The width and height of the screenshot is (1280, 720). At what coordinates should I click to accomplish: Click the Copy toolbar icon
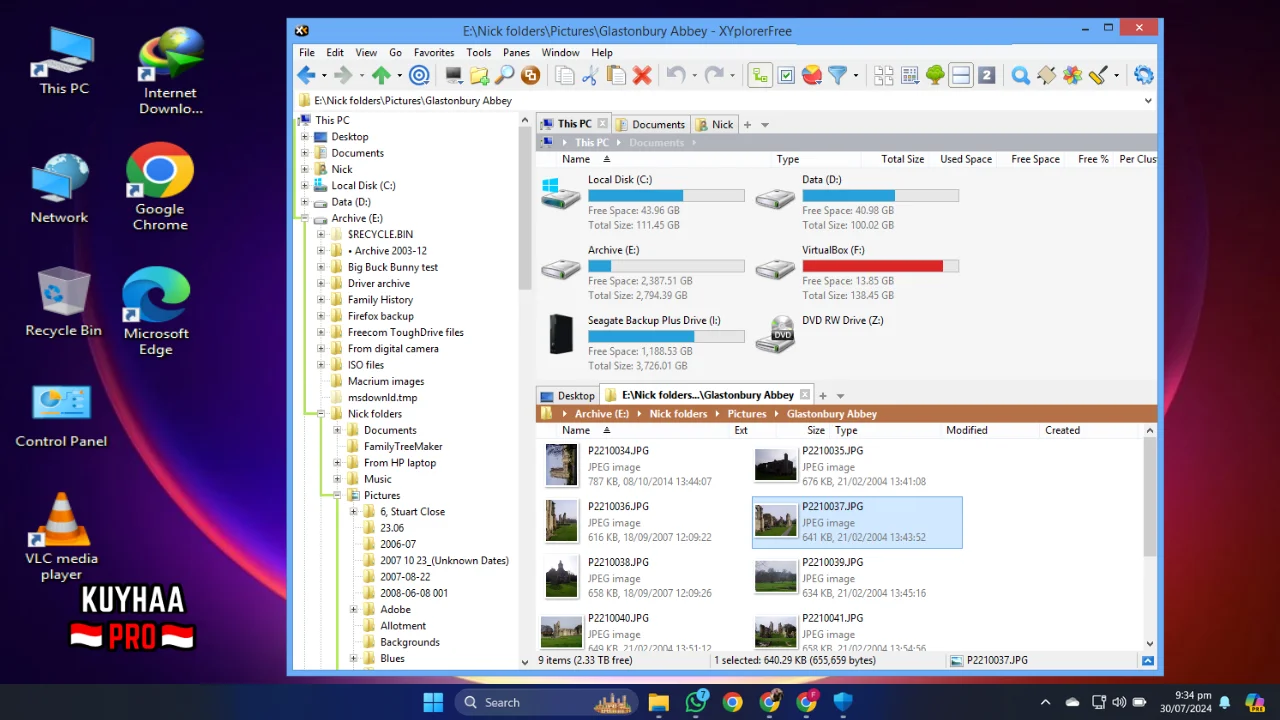click(x=565, y=75)
